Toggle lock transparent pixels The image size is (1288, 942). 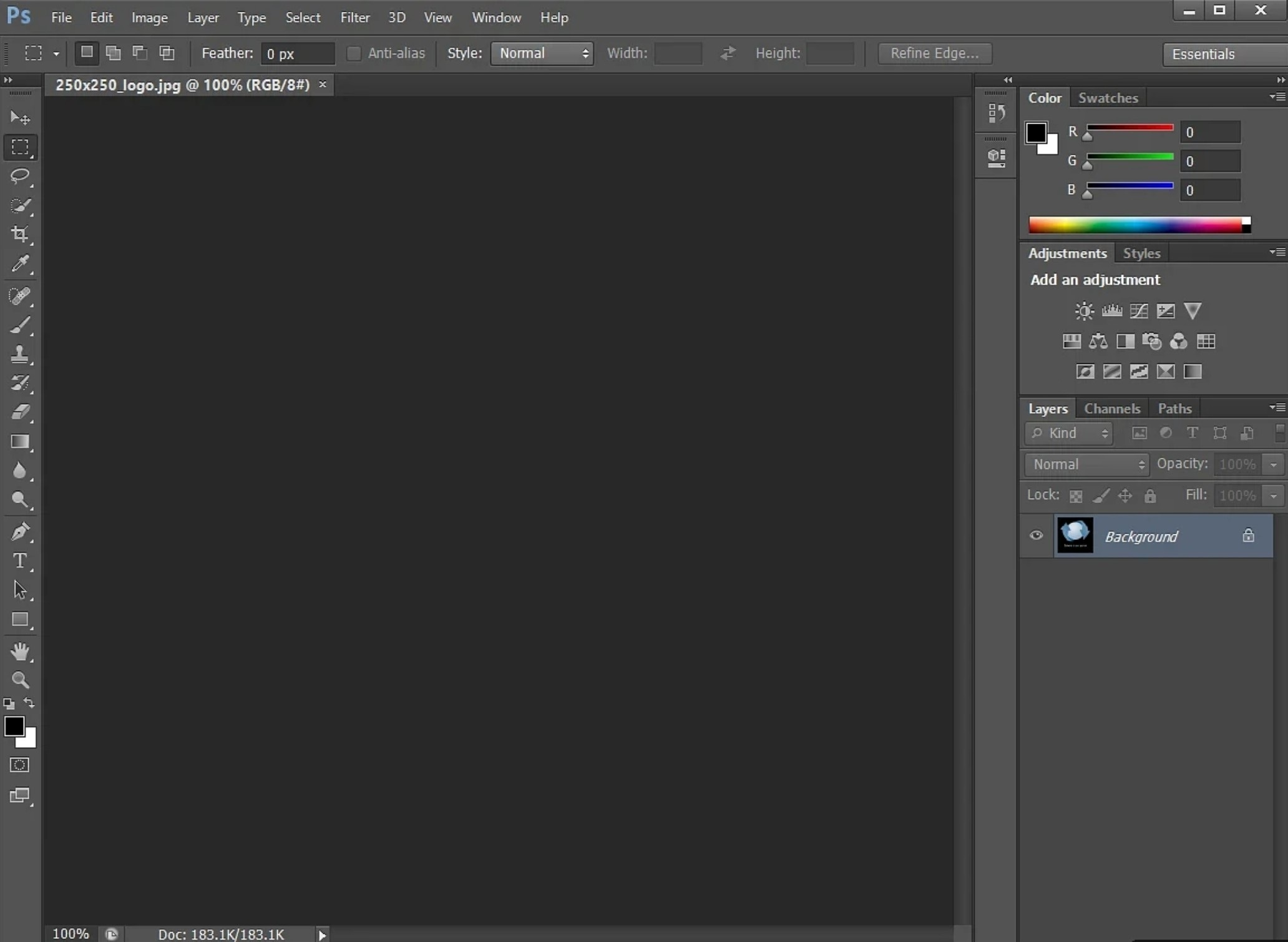coord(1076,496)
